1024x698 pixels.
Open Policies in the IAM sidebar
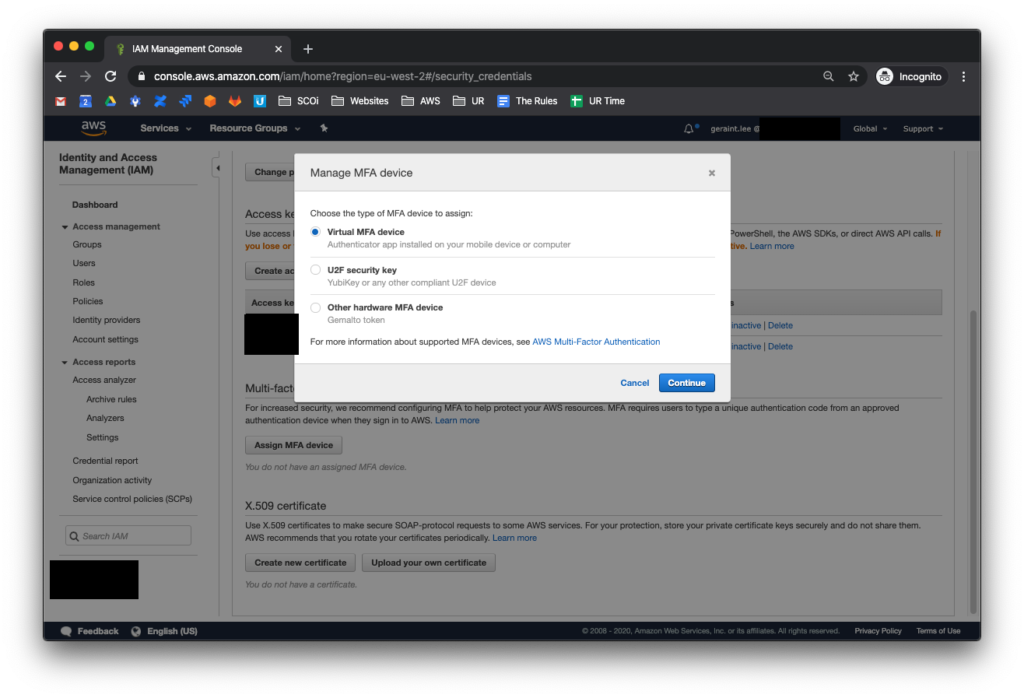tap(88, 302)
